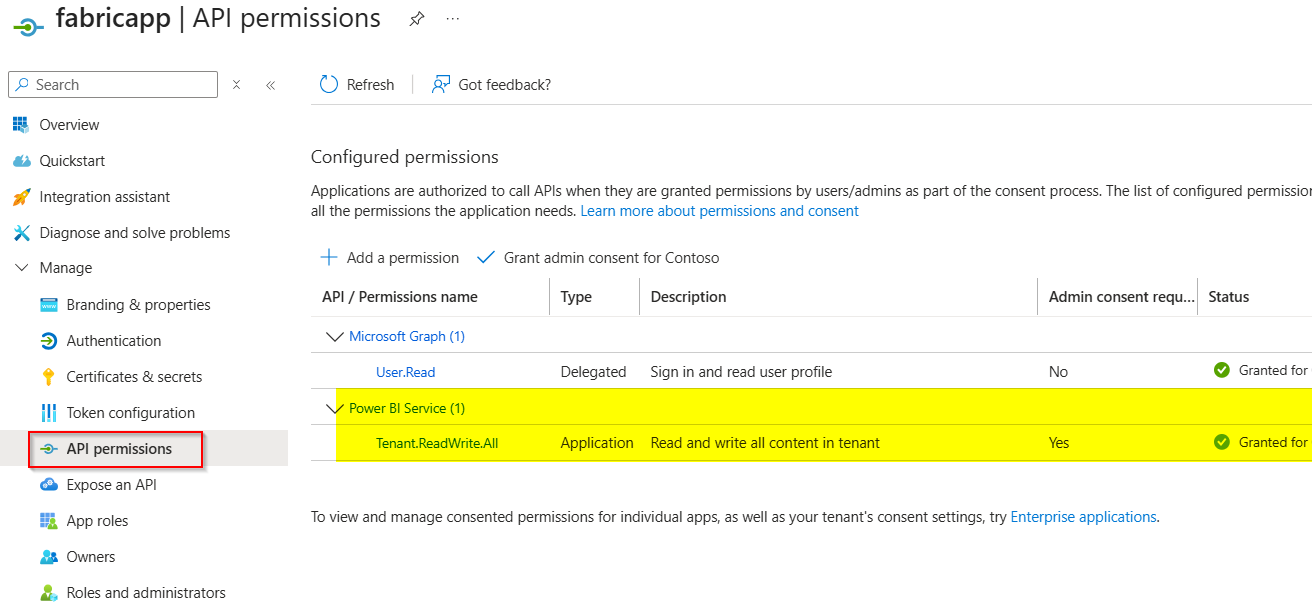Image resolution: width=1312 pixels, height=614 pixels.
Task: Click the Token configuration bars icon
Action: pos(48,413)
